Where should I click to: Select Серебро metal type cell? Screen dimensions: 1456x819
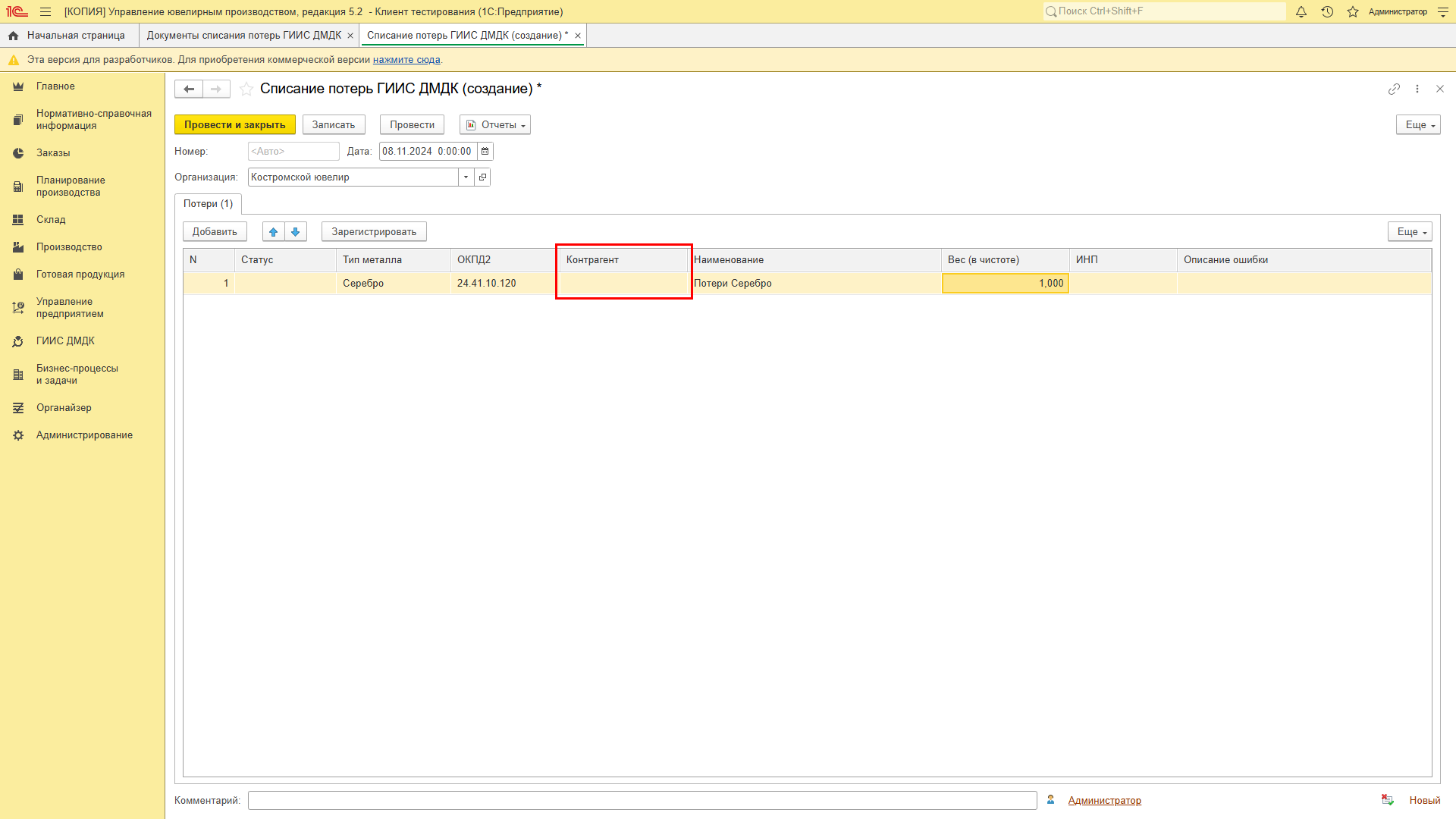point(394,284)
